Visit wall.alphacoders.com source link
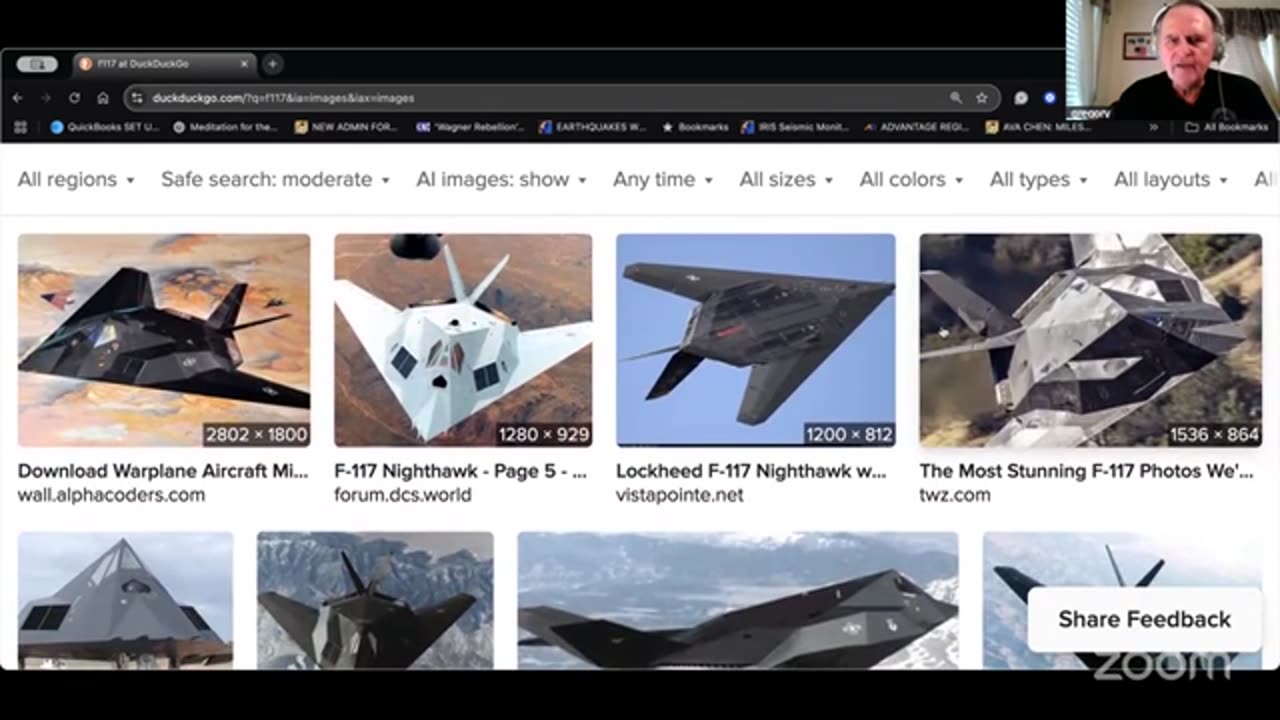This screenshot has width=1280, height=720. pos(111,495)
